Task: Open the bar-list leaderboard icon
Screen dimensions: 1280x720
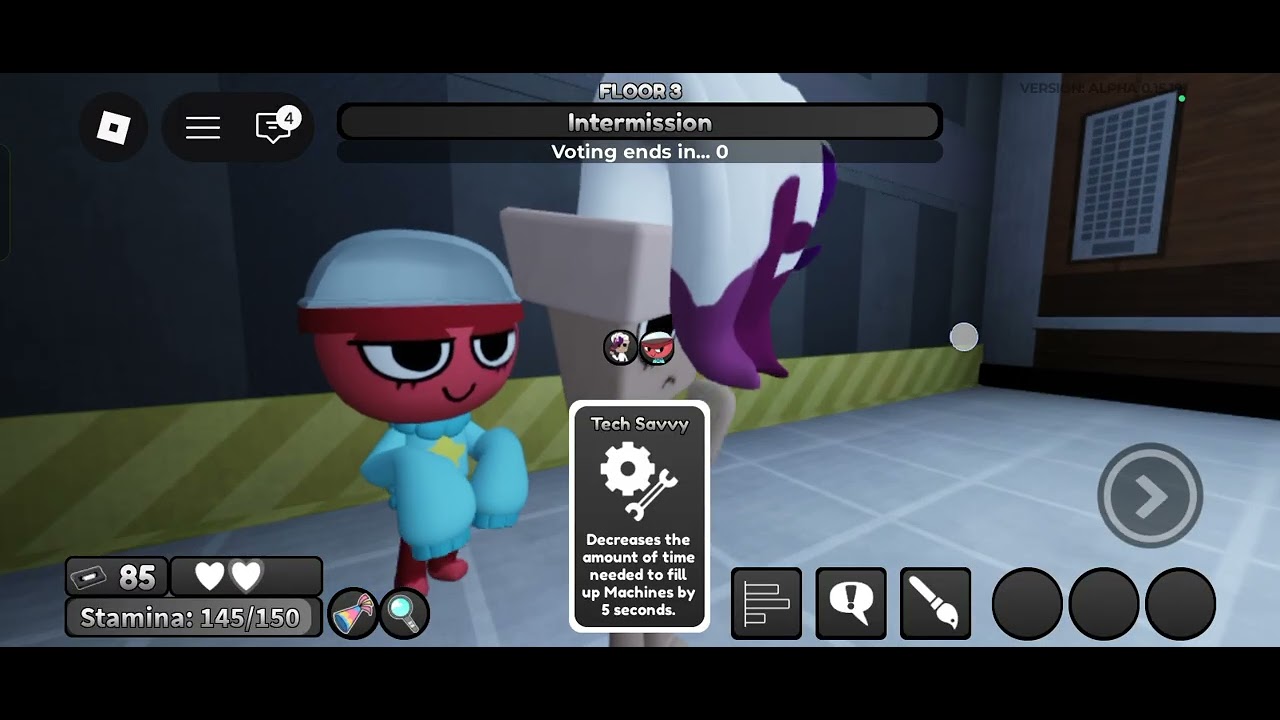Action: point(767,603)
